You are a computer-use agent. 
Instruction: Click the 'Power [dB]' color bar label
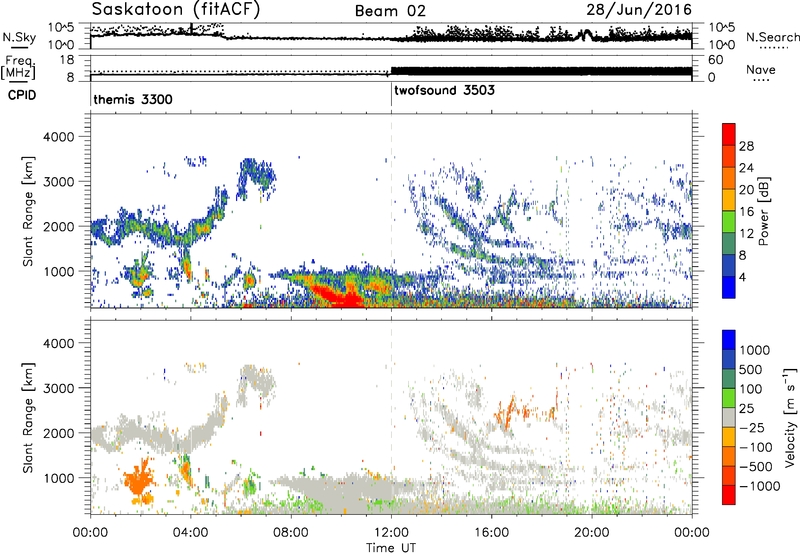(763, 211)
